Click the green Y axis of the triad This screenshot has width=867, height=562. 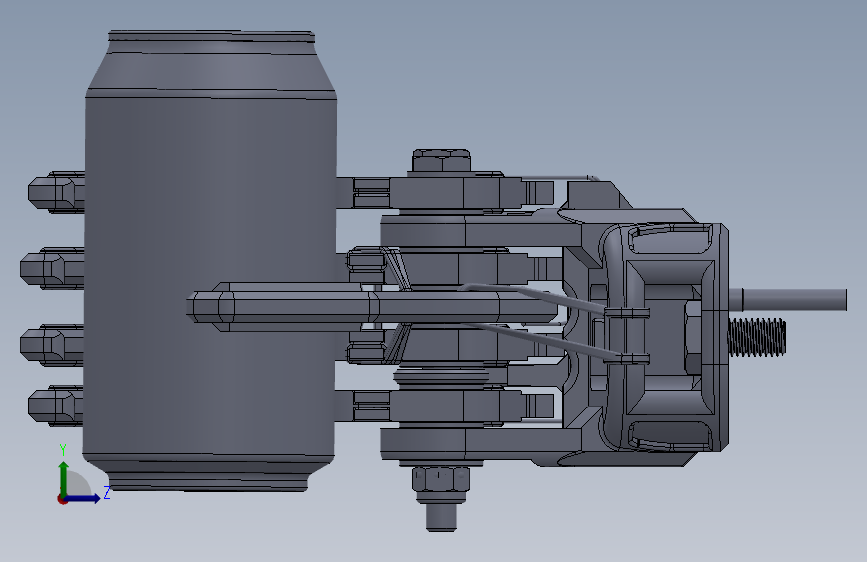click(63, 478)
